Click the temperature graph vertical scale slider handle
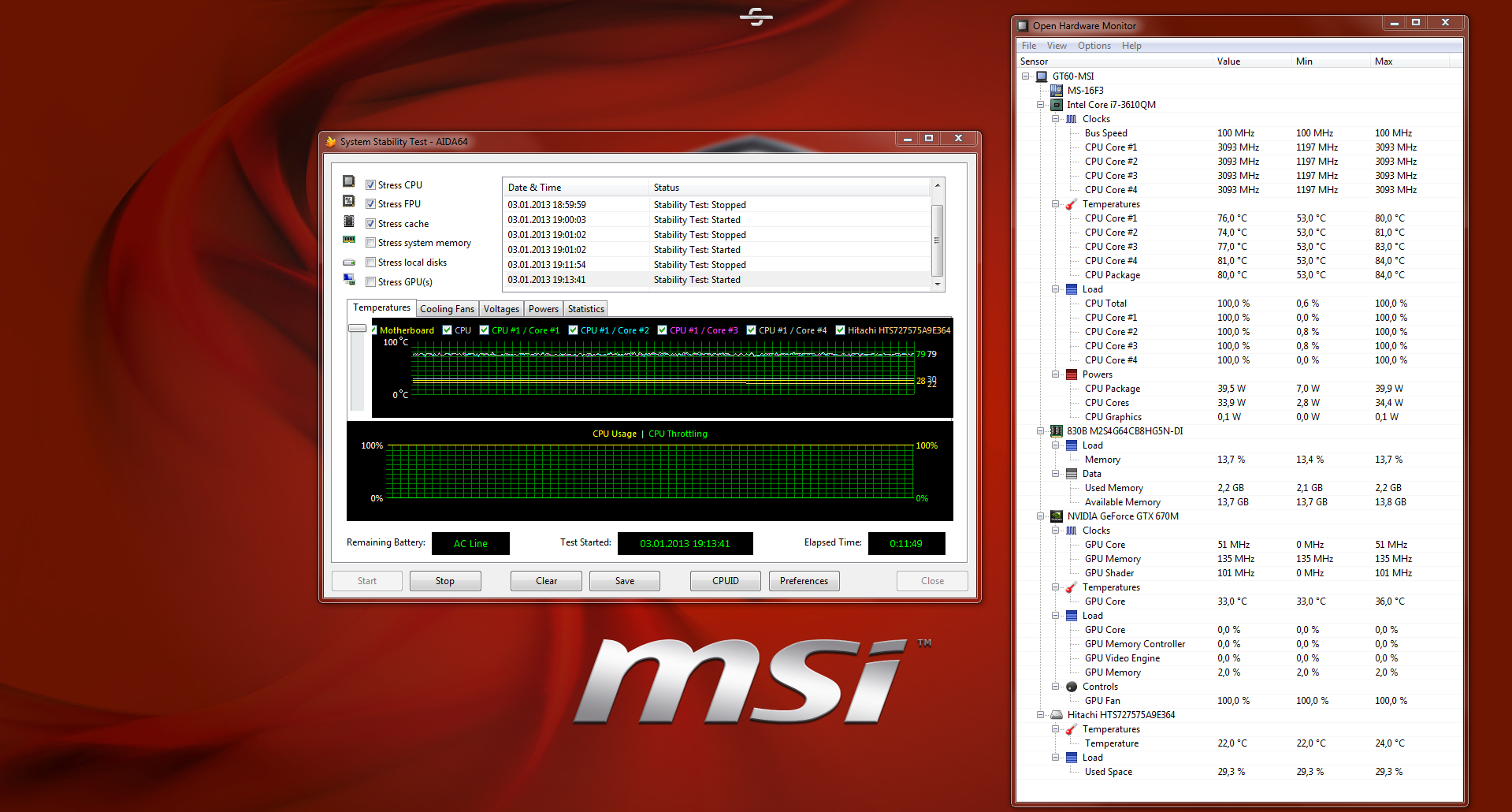Screen dimensions: 1512x812 [358, 328]
